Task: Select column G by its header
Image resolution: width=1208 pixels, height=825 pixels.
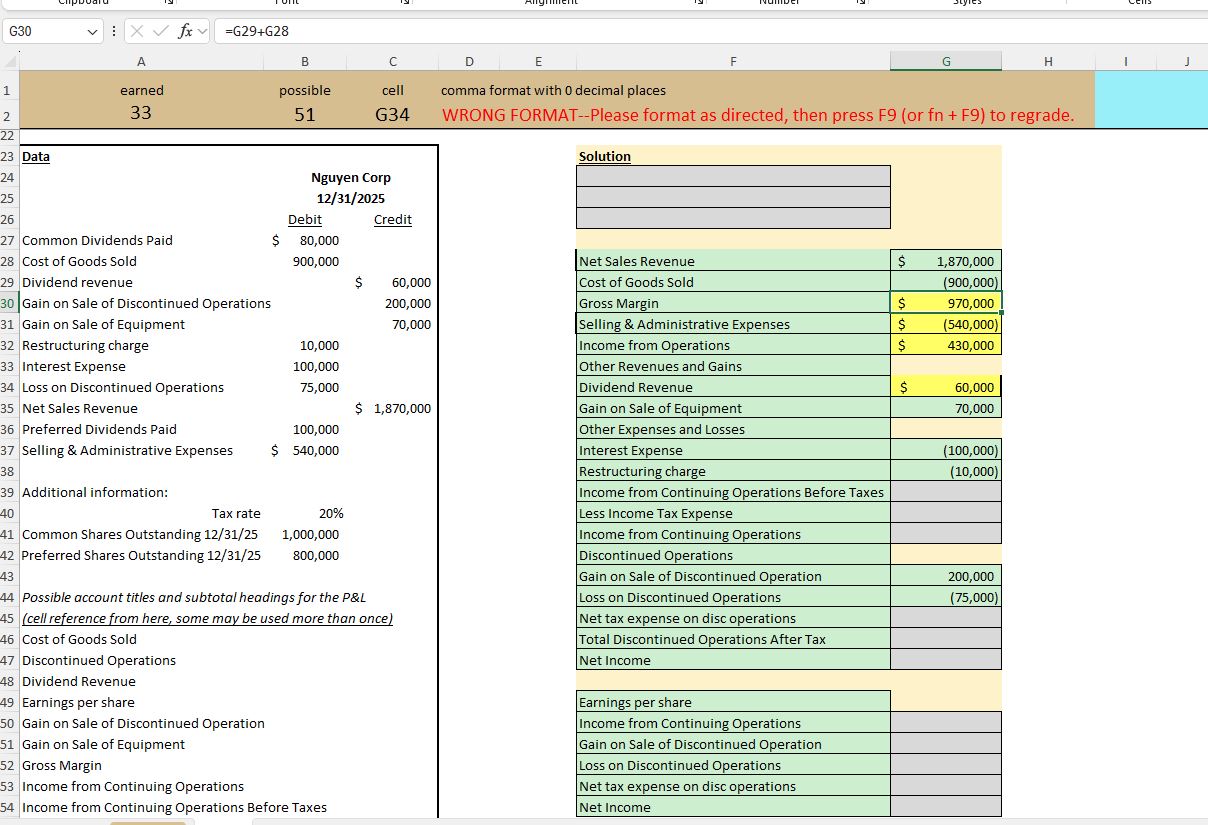Action: tap(946, 60)
